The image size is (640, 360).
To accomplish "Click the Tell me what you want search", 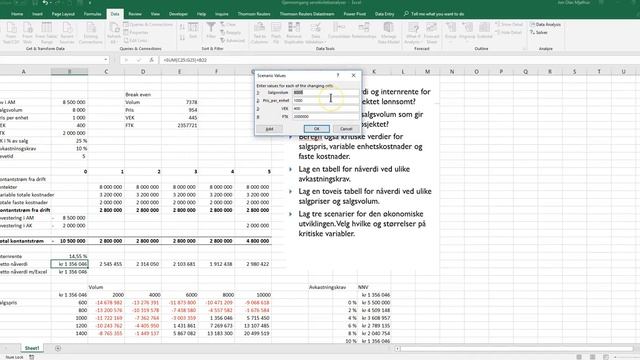I will coord(434,14).
